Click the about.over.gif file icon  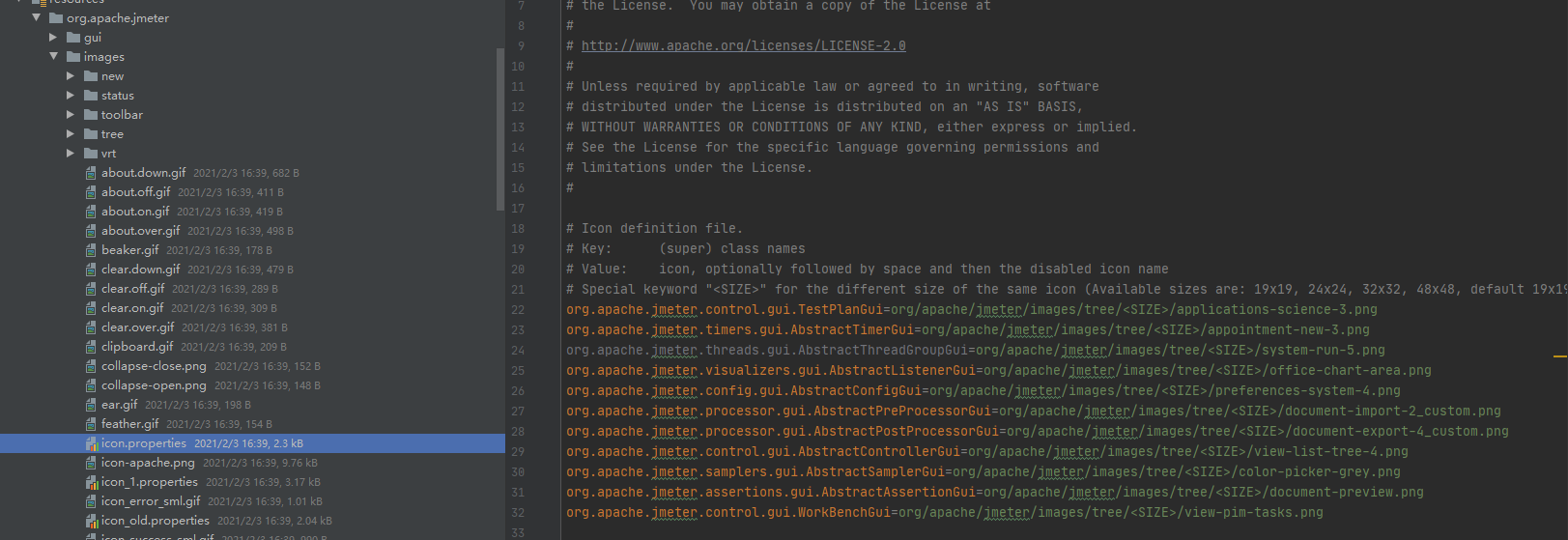point(91,231)
